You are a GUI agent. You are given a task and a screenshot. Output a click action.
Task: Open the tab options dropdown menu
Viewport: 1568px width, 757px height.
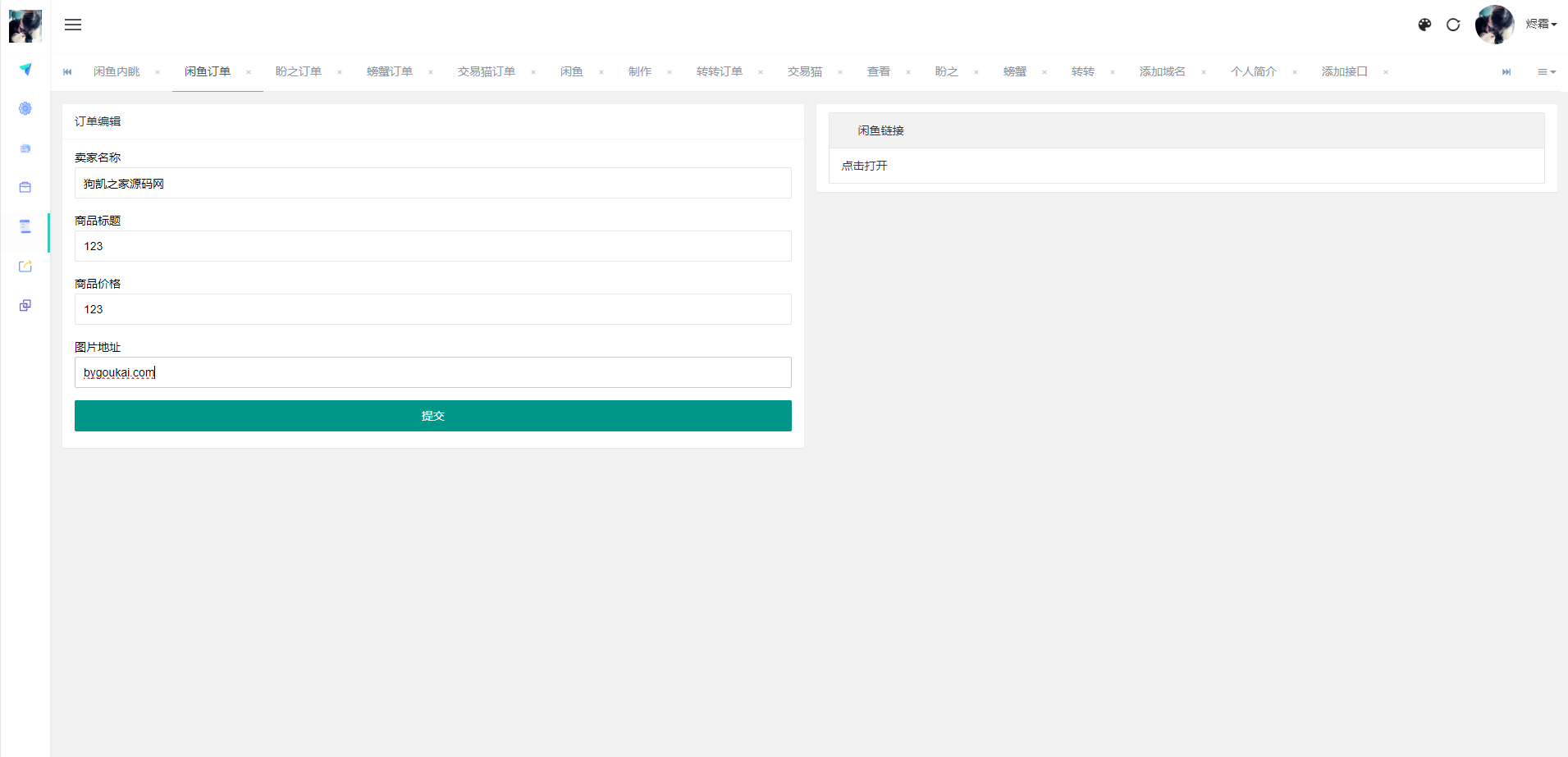[x=1546, y=72]
